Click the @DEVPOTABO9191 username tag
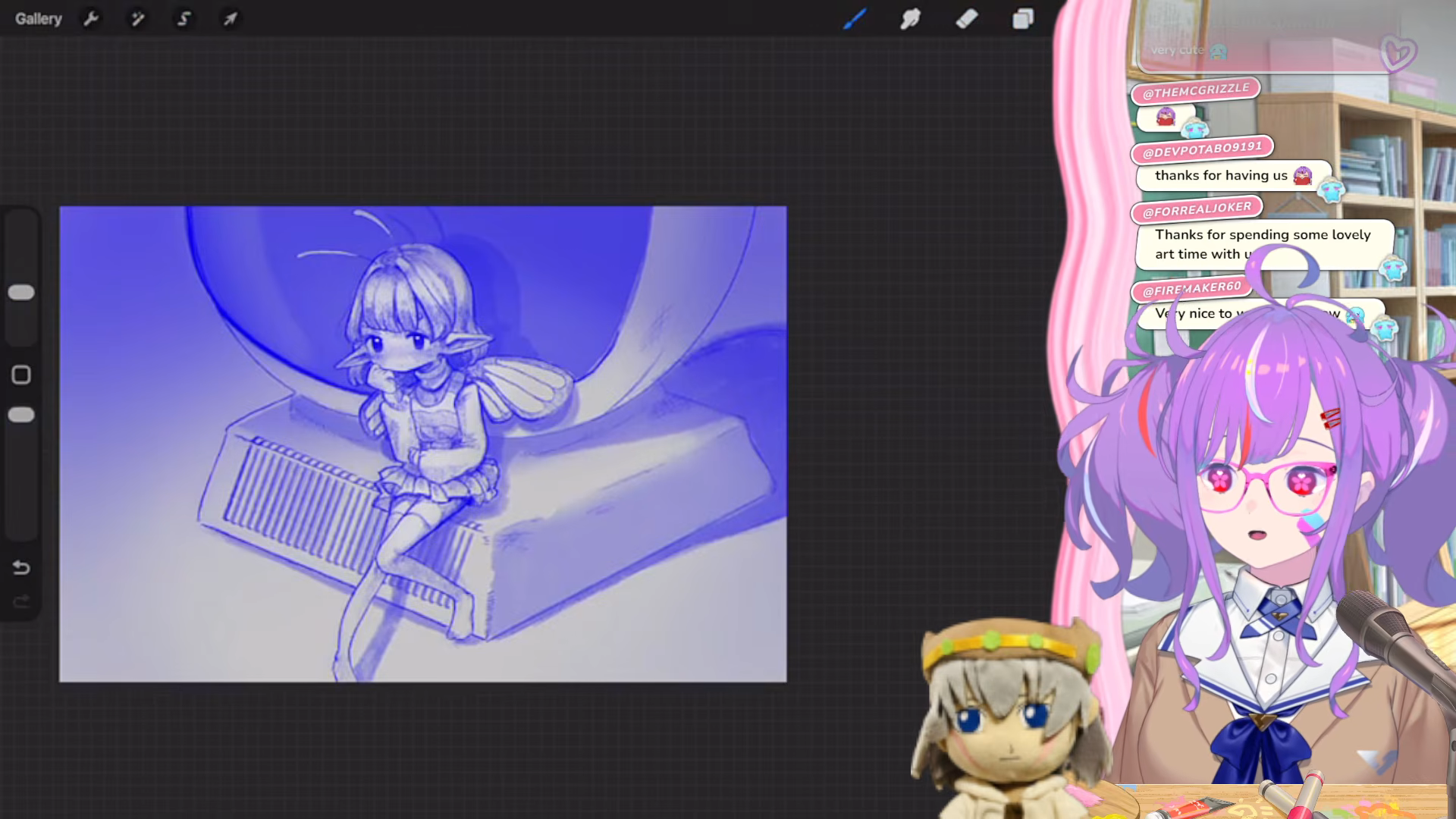The height and width of the screenshot is (819, 1456). (1202, 149)
